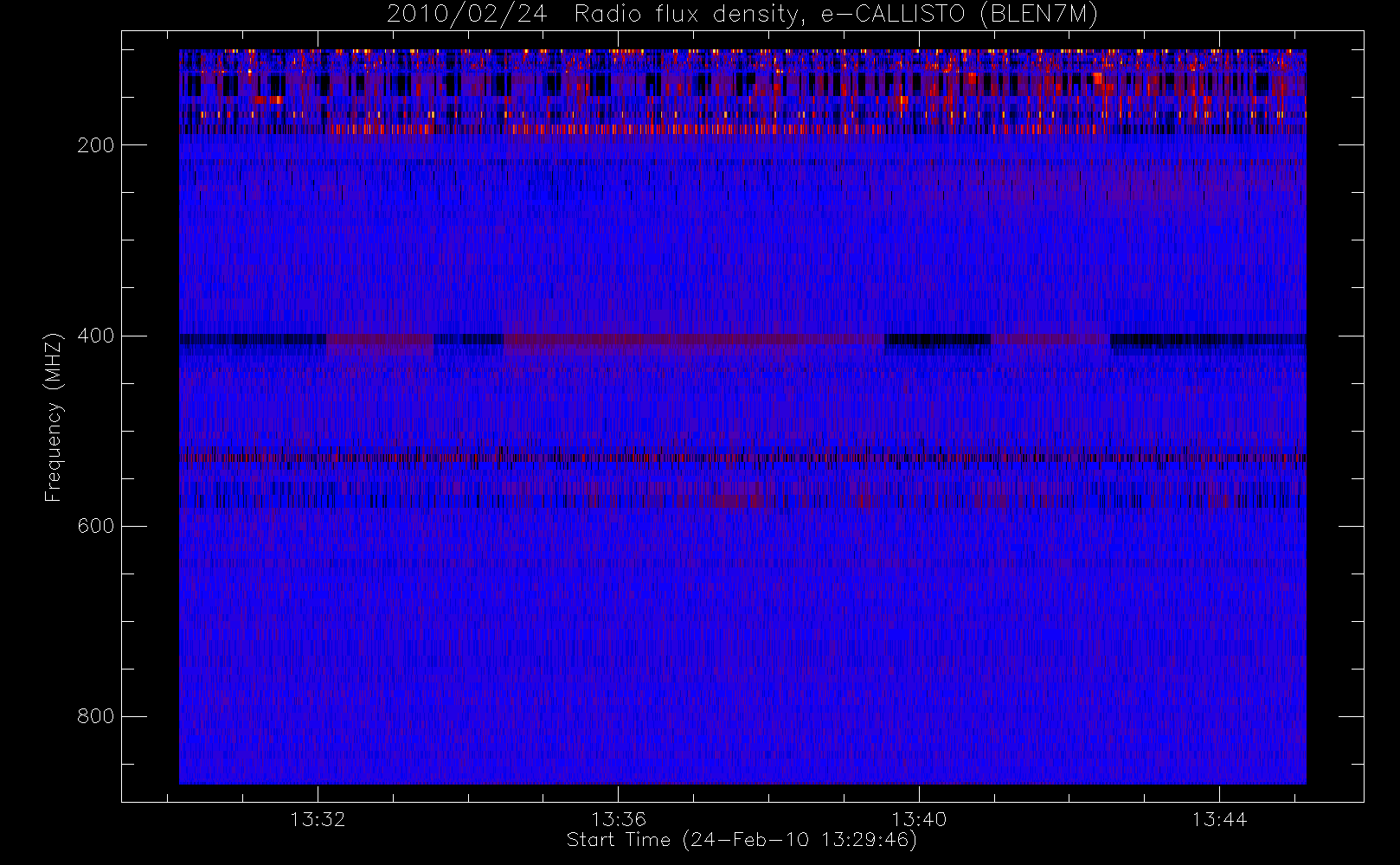The image size is (1400, 865).
Task: Click the "13:32" time tick label
Action: click(x=318, y=819)
